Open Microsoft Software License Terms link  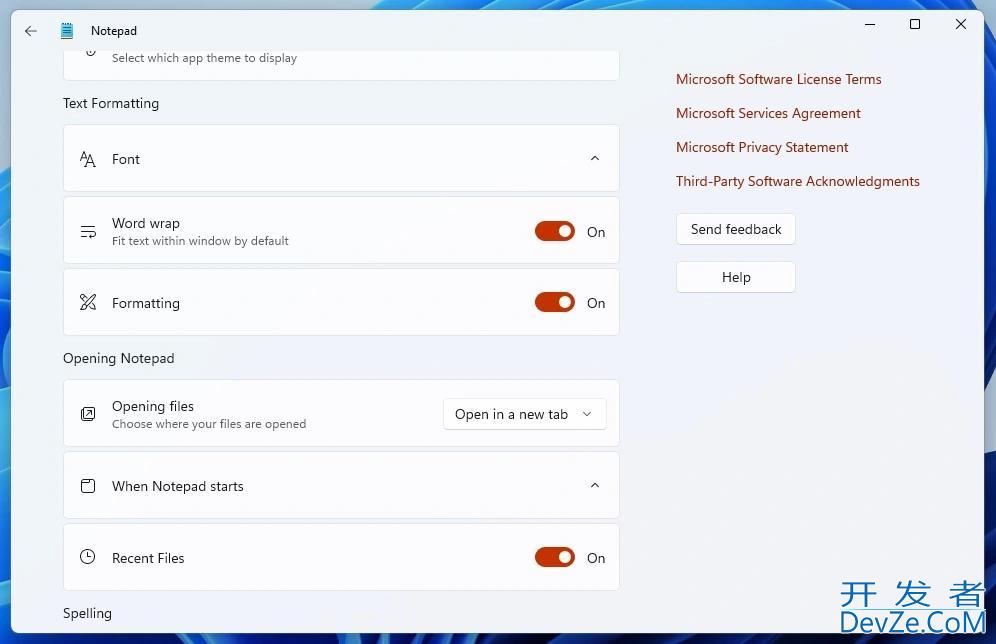778,79
